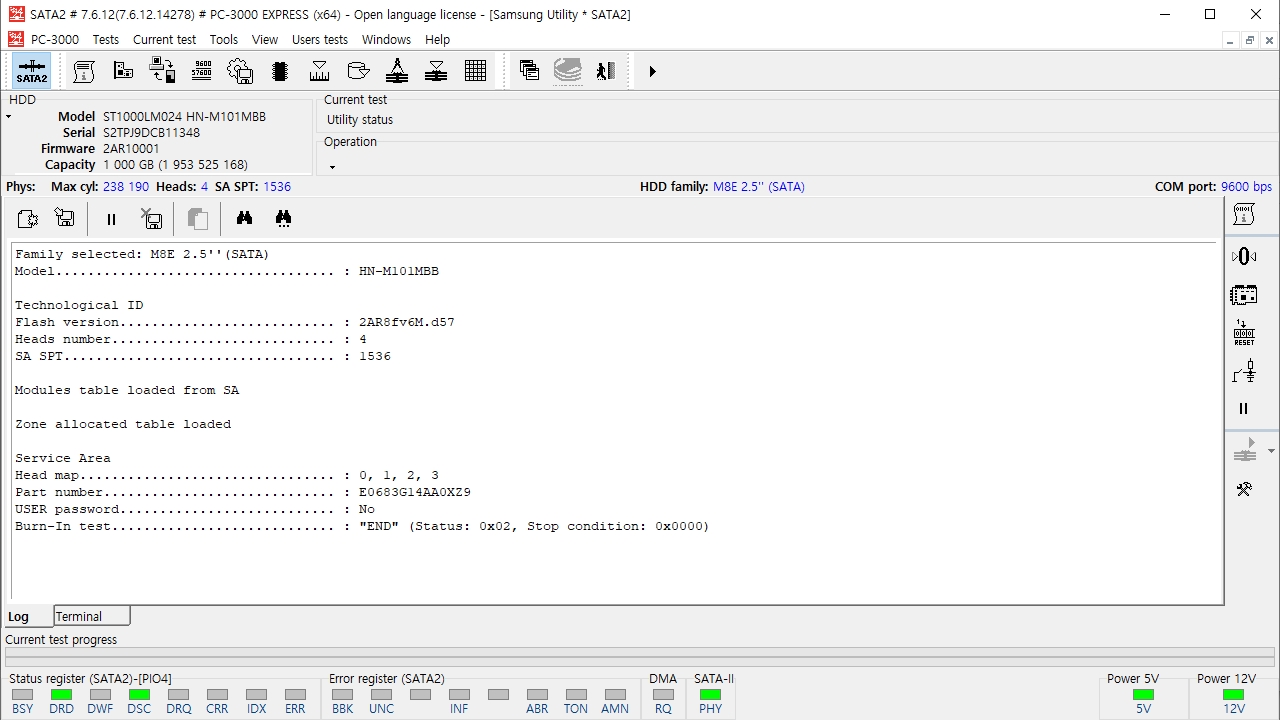Open the View menu
Image resolution: width=1280 pixels, height=720 pixels.
tap(265, 40)
